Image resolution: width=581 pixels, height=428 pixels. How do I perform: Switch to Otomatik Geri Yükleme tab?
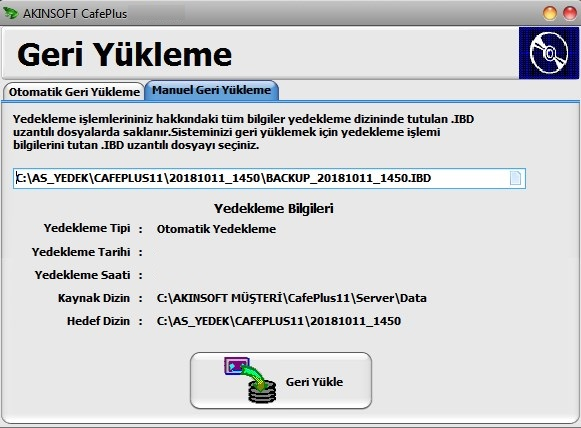(74, 92)
